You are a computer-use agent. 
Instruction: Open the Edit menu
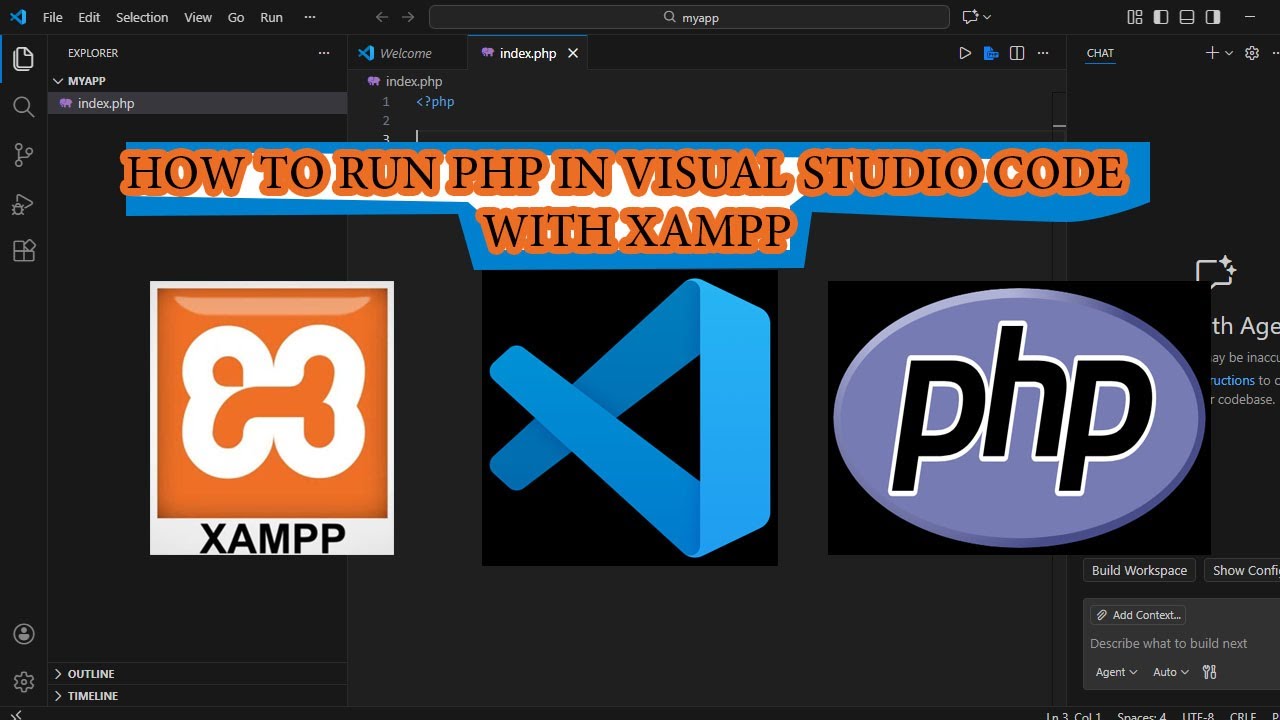89,17
